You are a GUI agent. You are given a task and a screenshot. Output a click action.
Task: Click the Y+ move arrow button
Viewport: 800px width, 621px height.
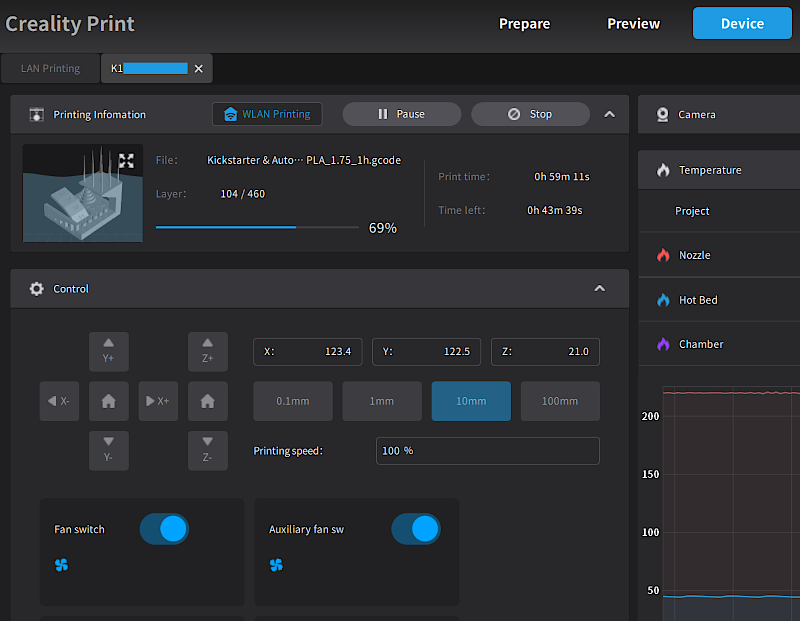[x=109, y=352]
